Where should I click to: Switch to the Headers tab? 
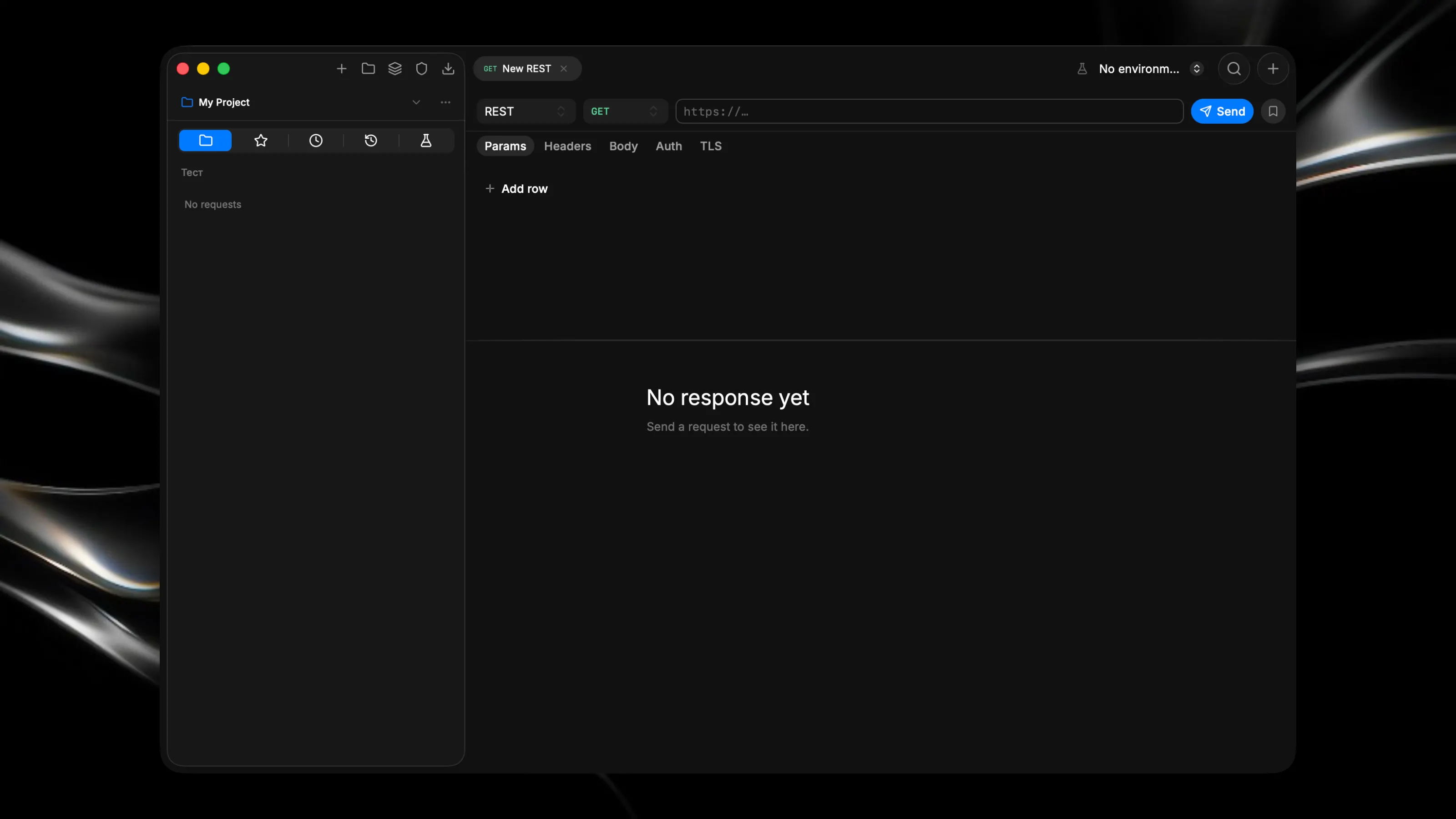(x=567, y=146)
